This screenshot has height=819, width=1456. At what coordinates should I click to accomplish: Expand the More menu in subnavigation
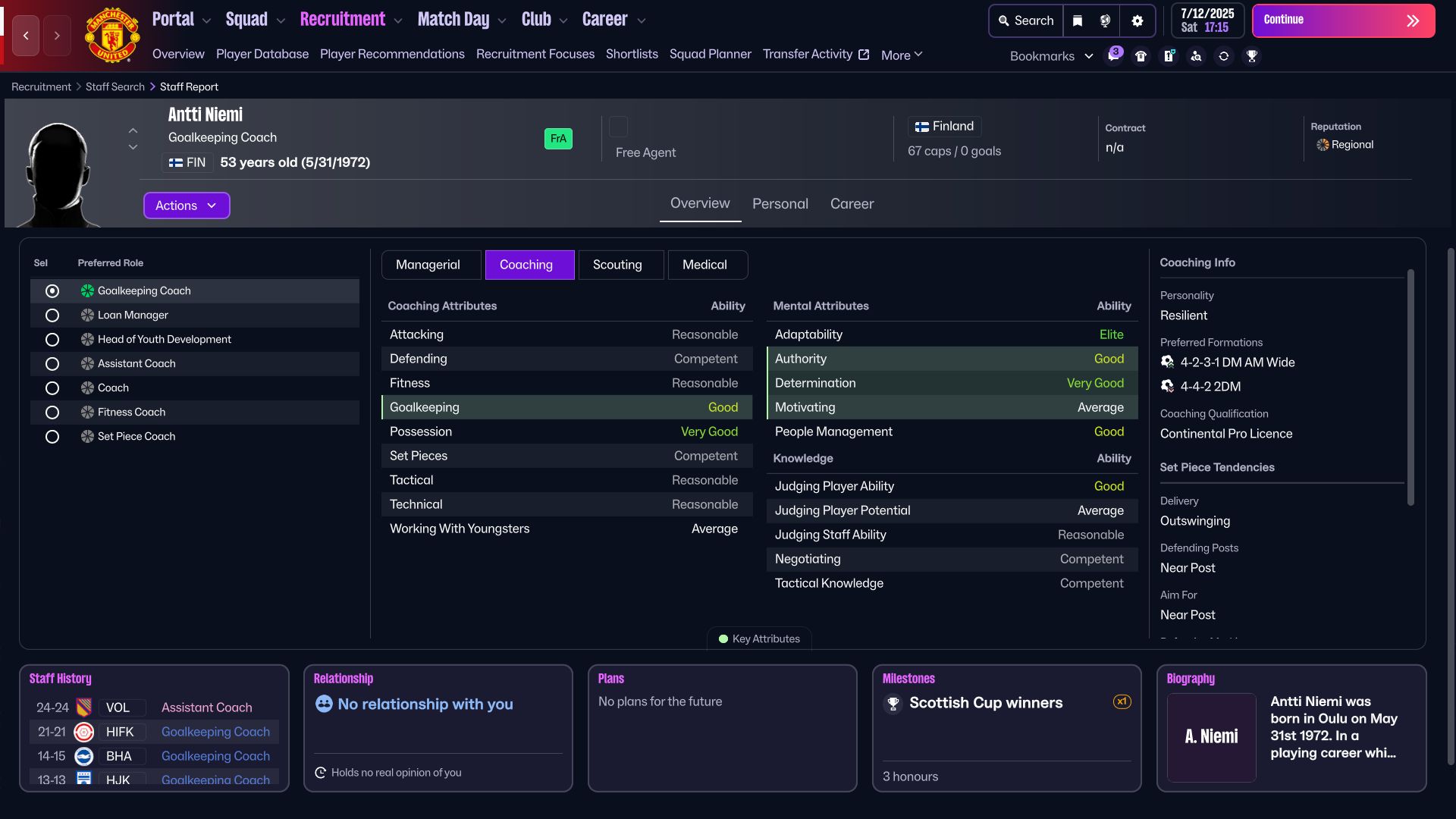(x=902, y=55)
